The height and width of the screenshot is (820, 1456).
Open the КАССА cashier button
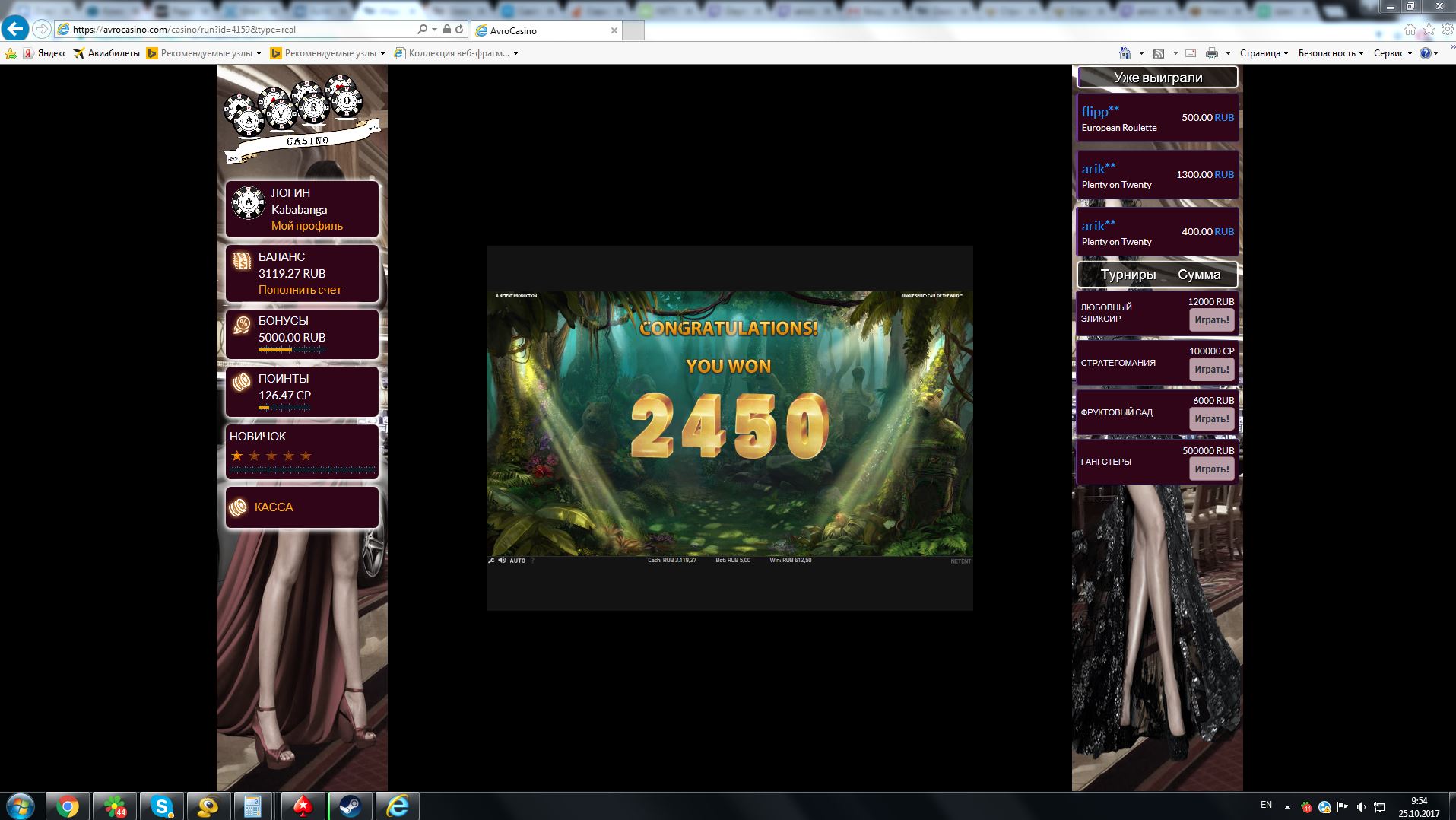303,507
